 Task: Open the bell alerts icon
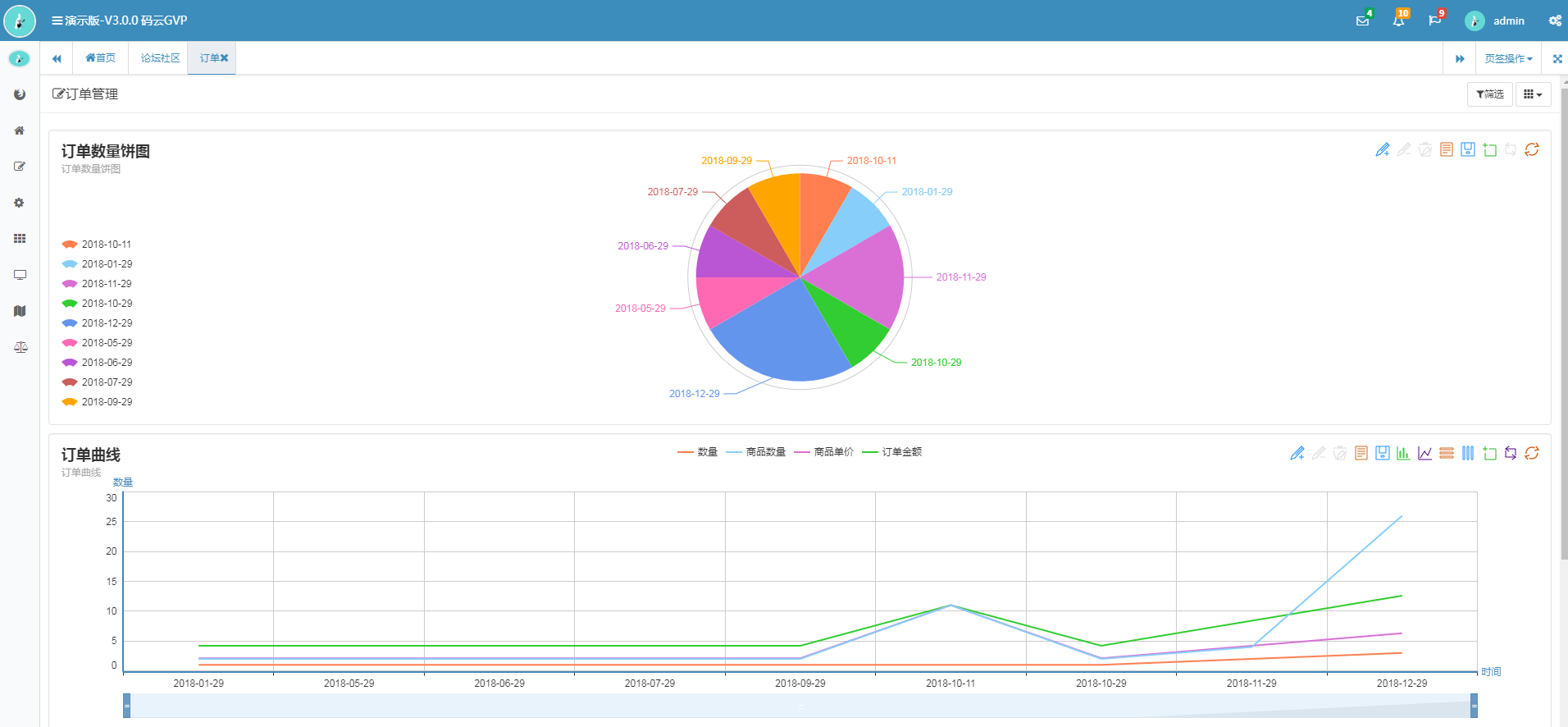(1398, 21)
